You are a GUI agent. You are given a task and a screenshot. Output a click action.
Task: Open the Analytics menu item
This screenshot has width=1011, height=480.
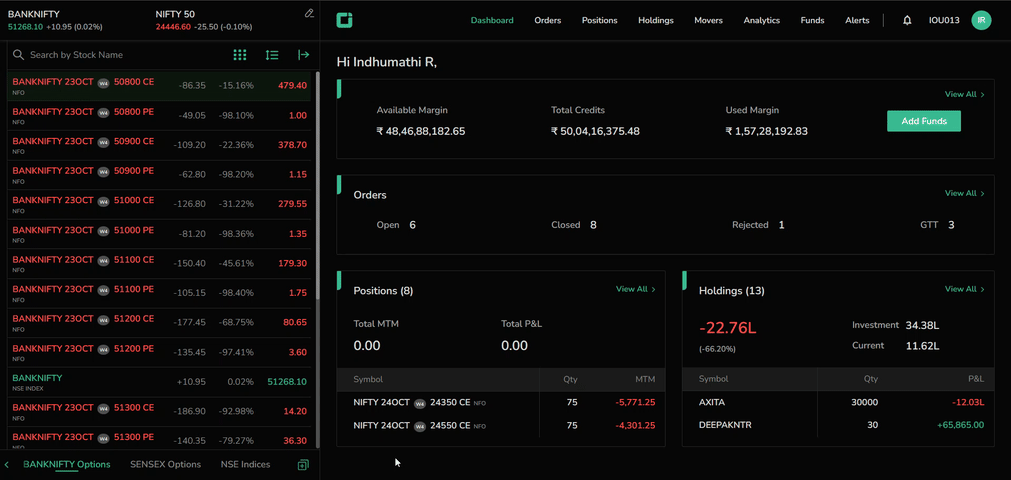(761, 20)
